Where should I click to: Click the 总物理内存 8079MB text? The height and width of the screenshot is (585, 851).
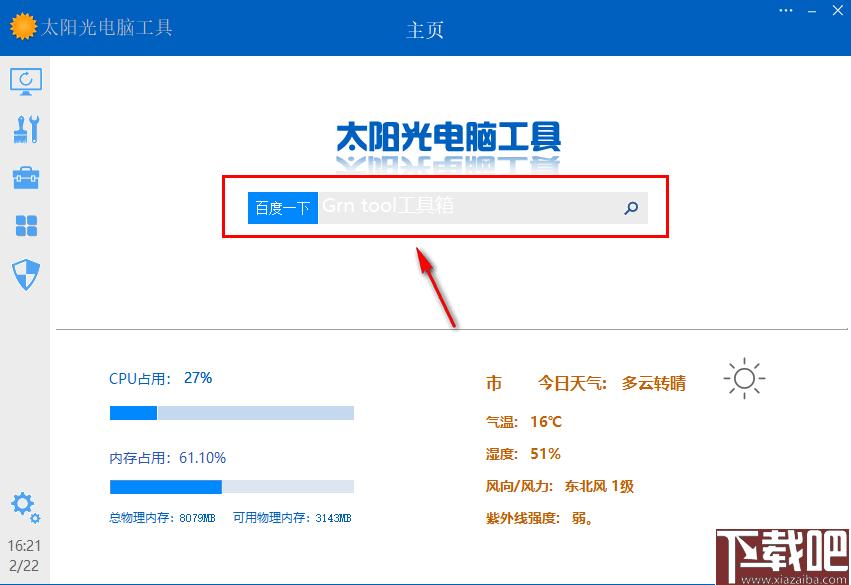(x=162, y=518)
